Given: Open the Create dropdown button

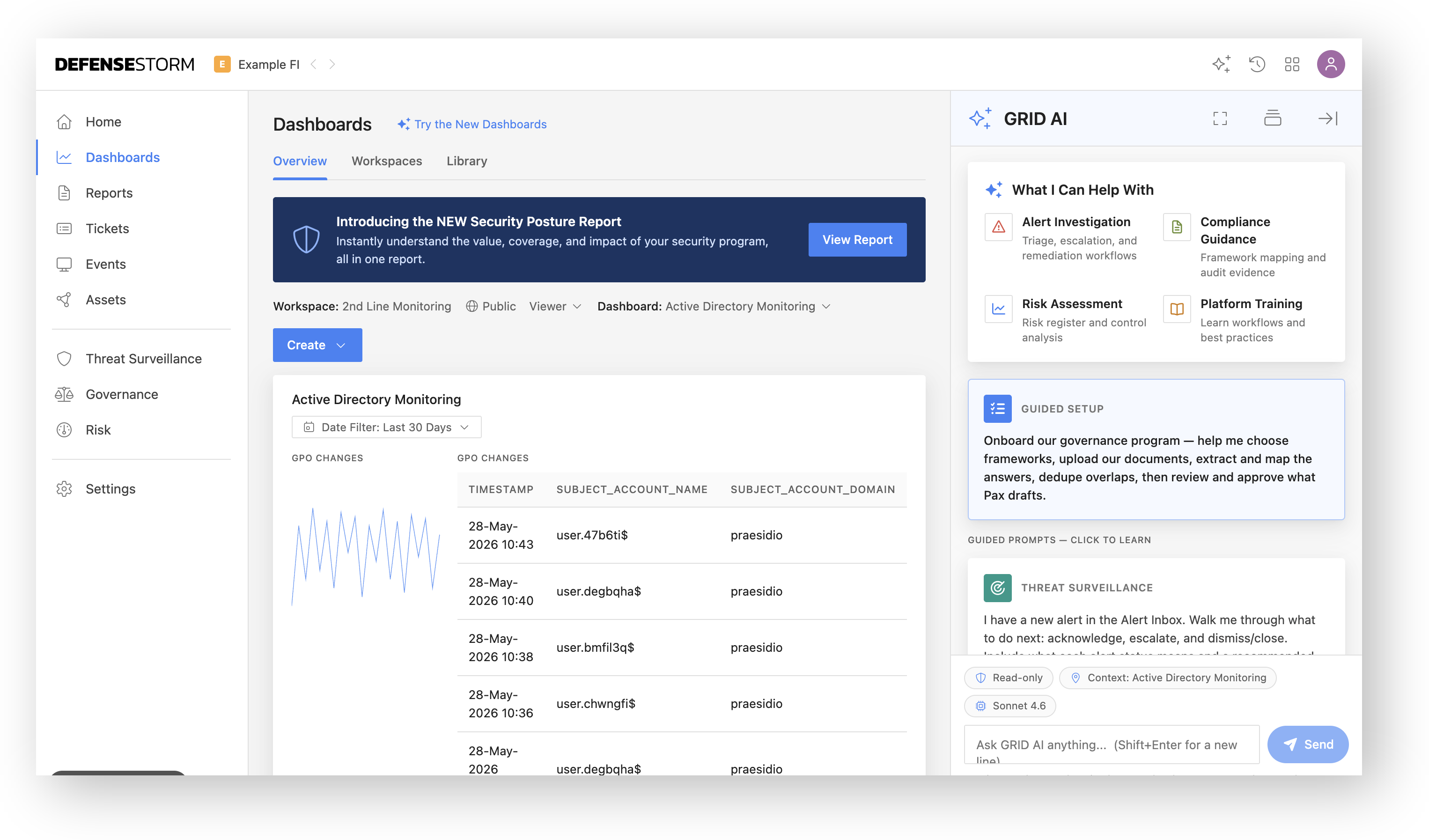Looking at the screenshot, I should coord(317,345).
